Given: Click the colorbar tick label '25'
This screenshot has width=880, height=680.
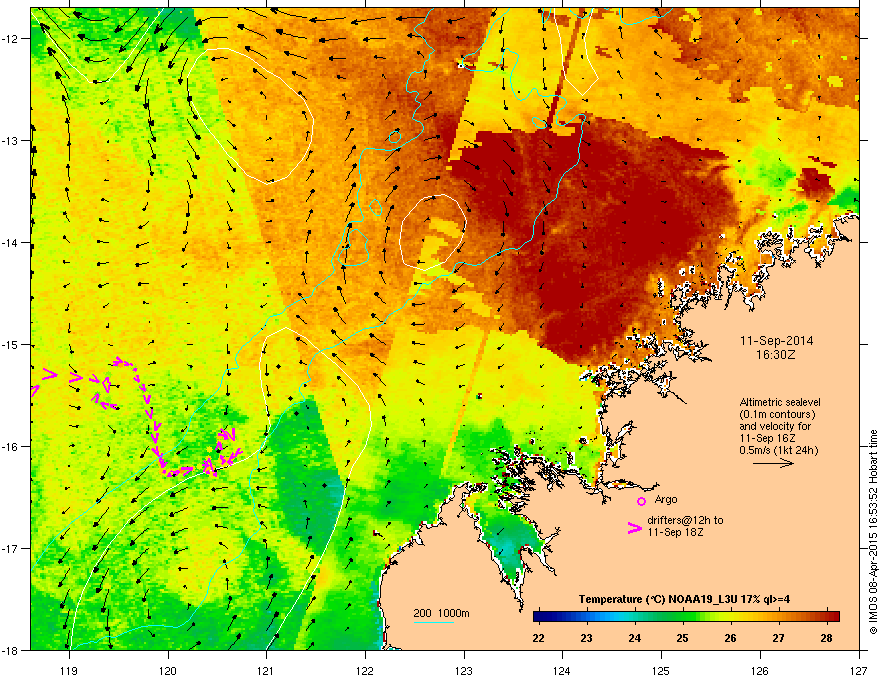Looking at the screenshot, I should [682, 638].
